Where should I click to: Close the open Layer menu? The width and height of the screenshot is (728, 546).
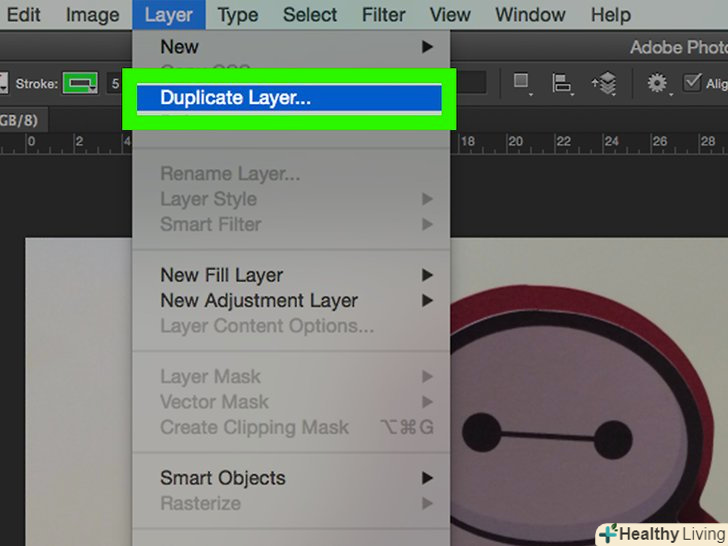pyautogui.click(x=169, y=15)
